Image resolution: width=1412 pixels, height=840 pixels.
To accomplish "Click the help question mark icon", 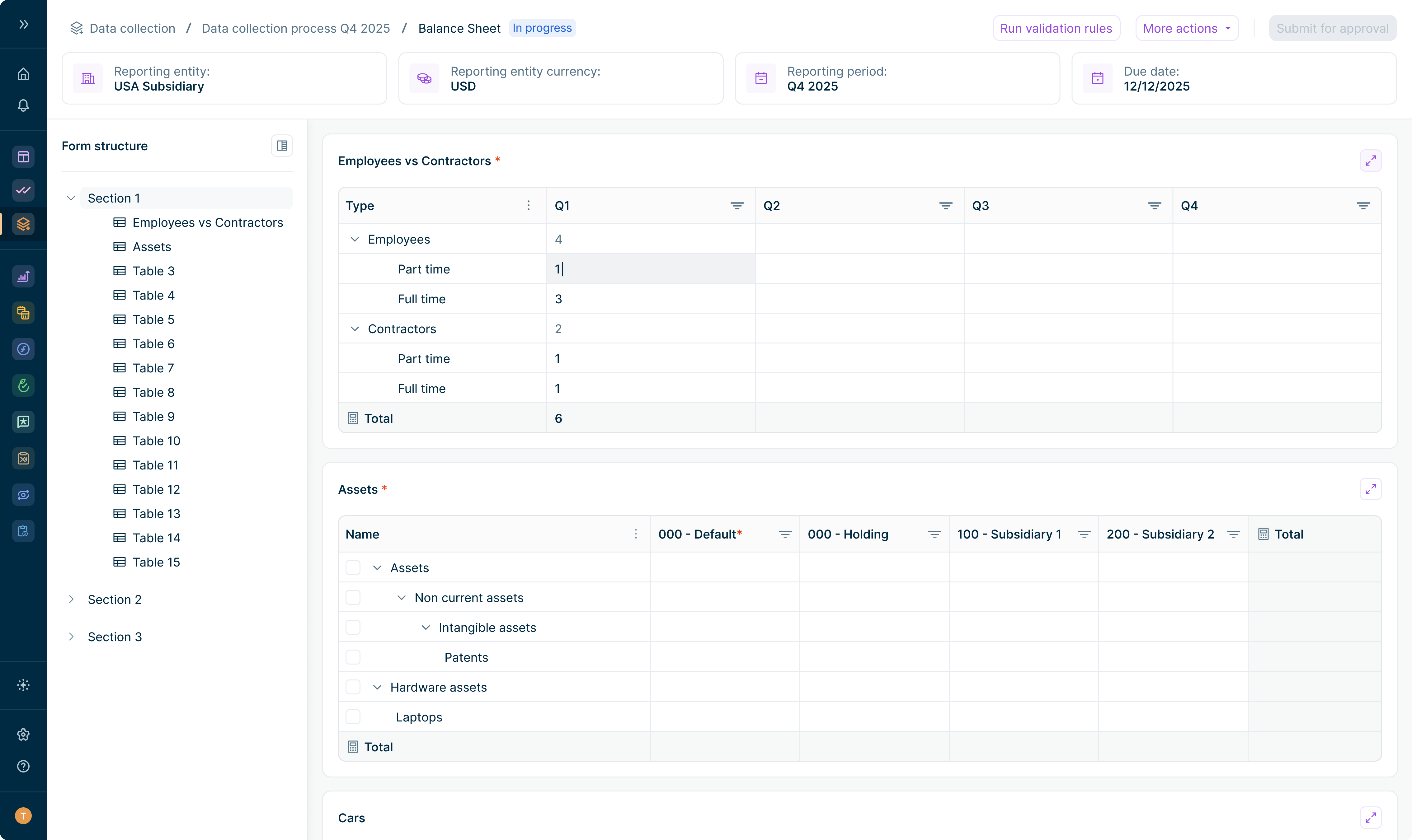I will (23, 766).
